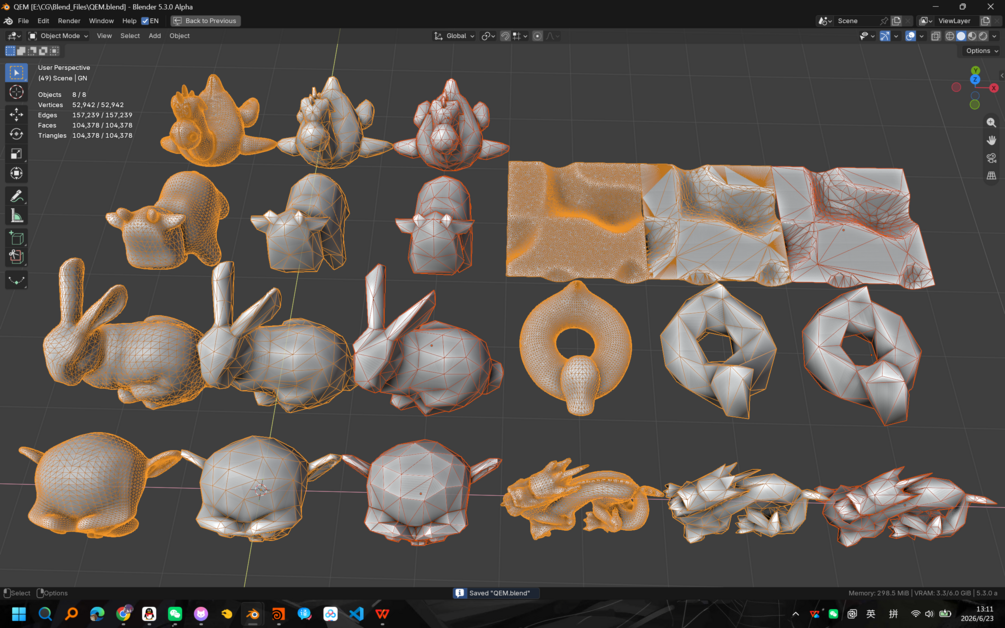Select the Add Cube tool
The image size is (1005, 628).
click(x=16, y=238)
